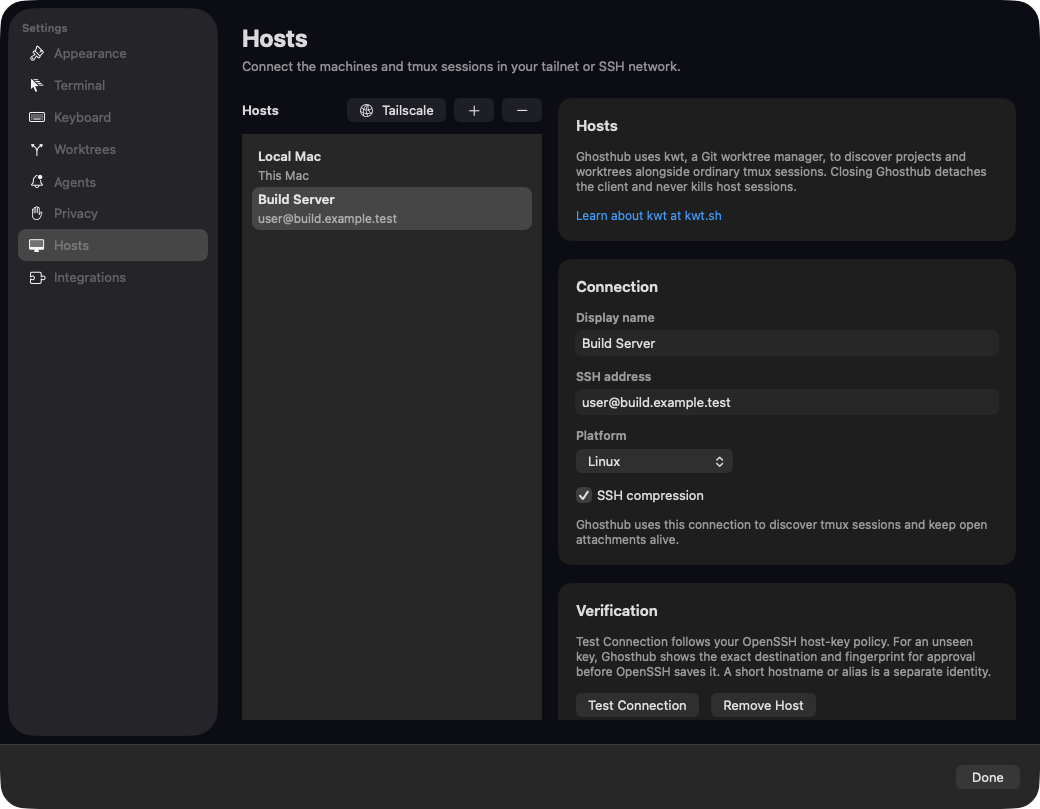The height and width of the screenshot is (809, 1040).
Task: Select Build Server in hosts list
Action: pyautogui.click(x=391, y=208)
